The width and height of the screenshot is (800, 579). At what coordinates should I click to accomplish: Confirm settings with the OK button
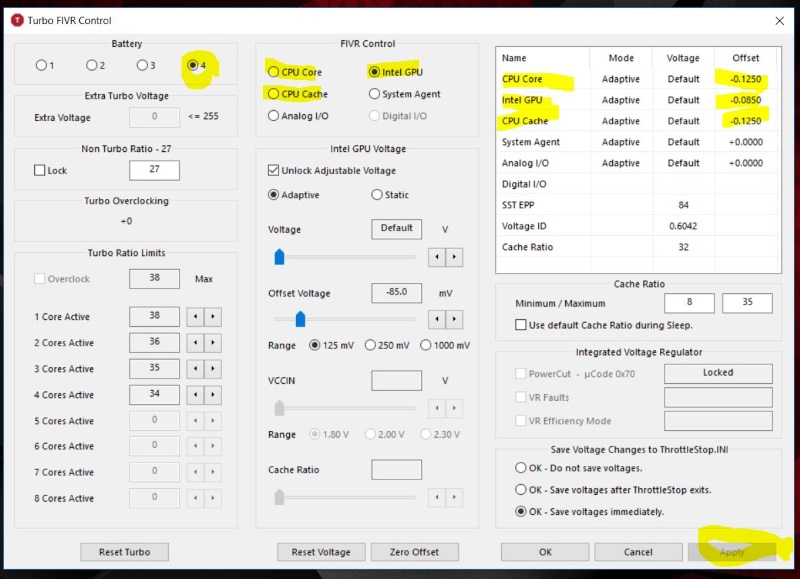click(545, 552)
